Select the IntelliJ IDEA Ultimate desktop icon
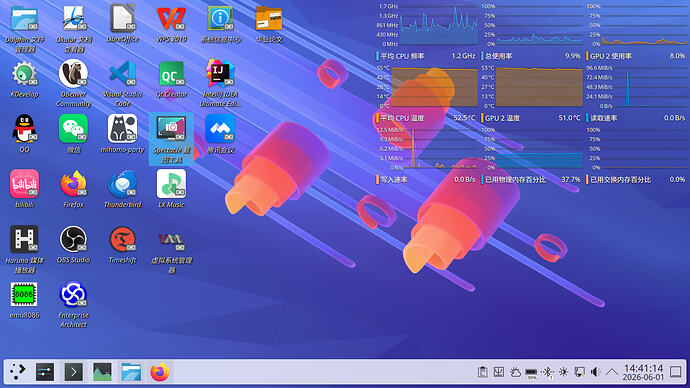The height and width of the screenshot is (388, 690). pyautogui.click(x=220, y=74)
